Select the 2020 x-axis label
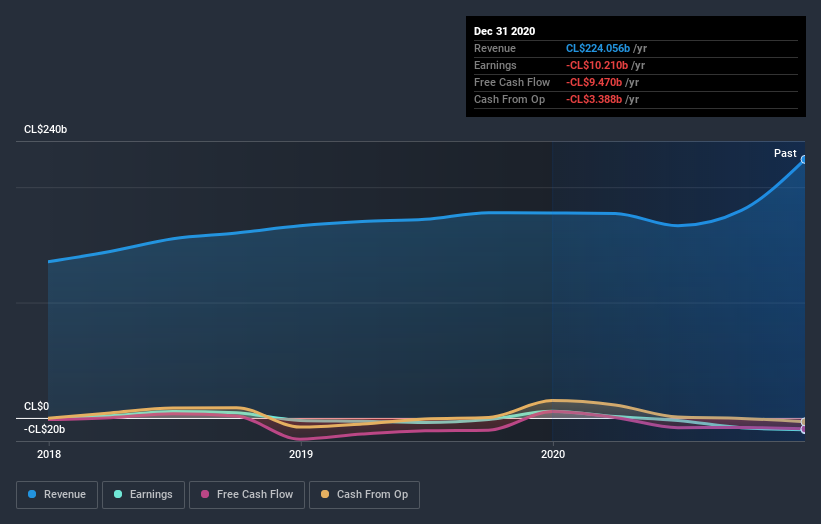Image resolution: width=821 pixels, height=524 pixels. 553,454
